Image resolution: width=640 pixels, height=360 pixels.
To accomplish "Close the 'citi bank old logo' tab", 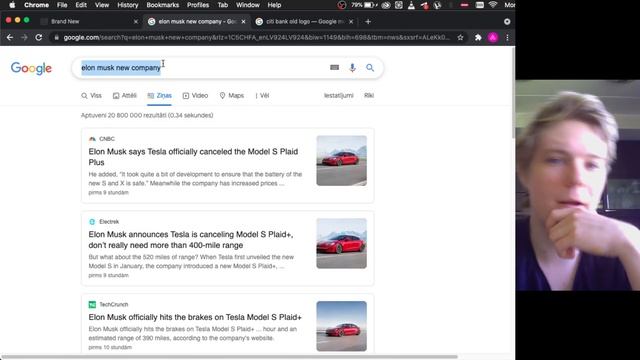I will point(351,22).
